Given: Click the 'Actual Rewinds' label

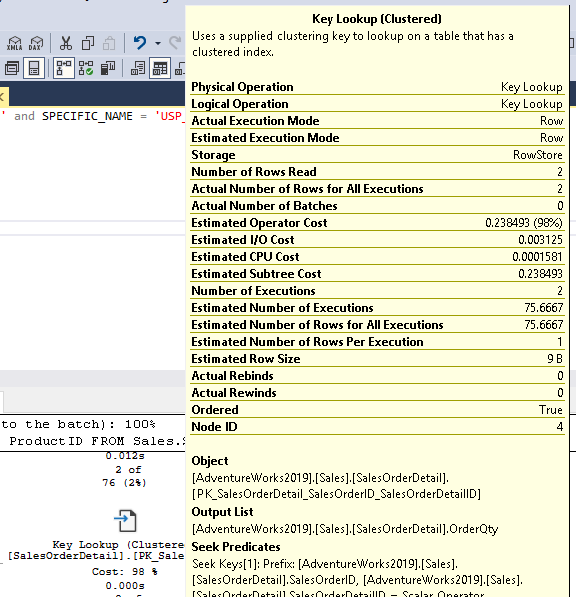Looking at the screenshot, I should click(234, 393).
